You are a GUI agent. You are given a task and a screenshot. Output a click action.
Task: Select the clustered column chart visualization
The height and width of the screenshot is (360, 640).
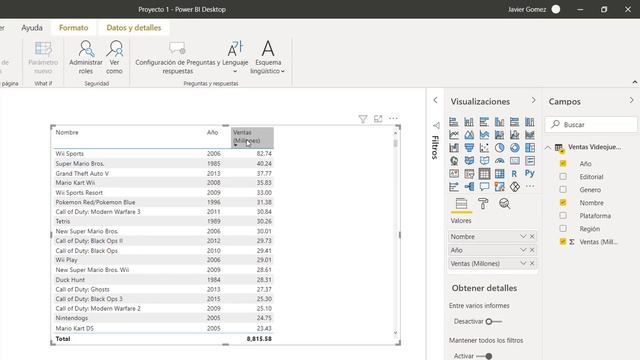pos(499,122)
